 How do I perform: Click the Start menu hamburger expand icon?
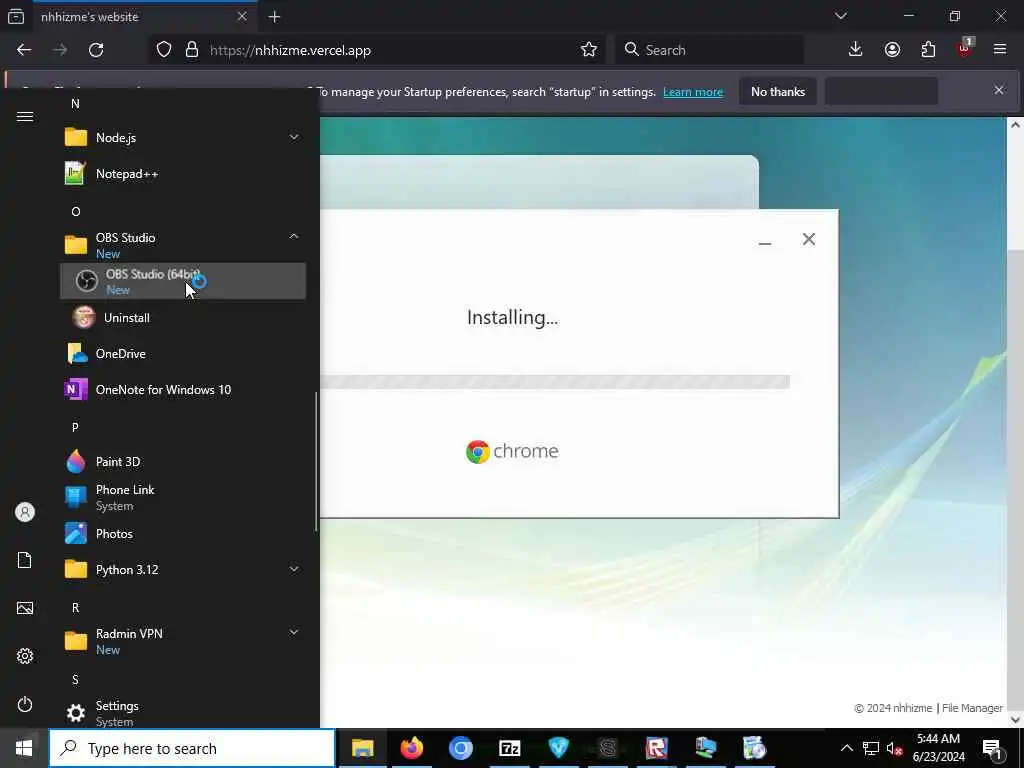tap(25, 117)
